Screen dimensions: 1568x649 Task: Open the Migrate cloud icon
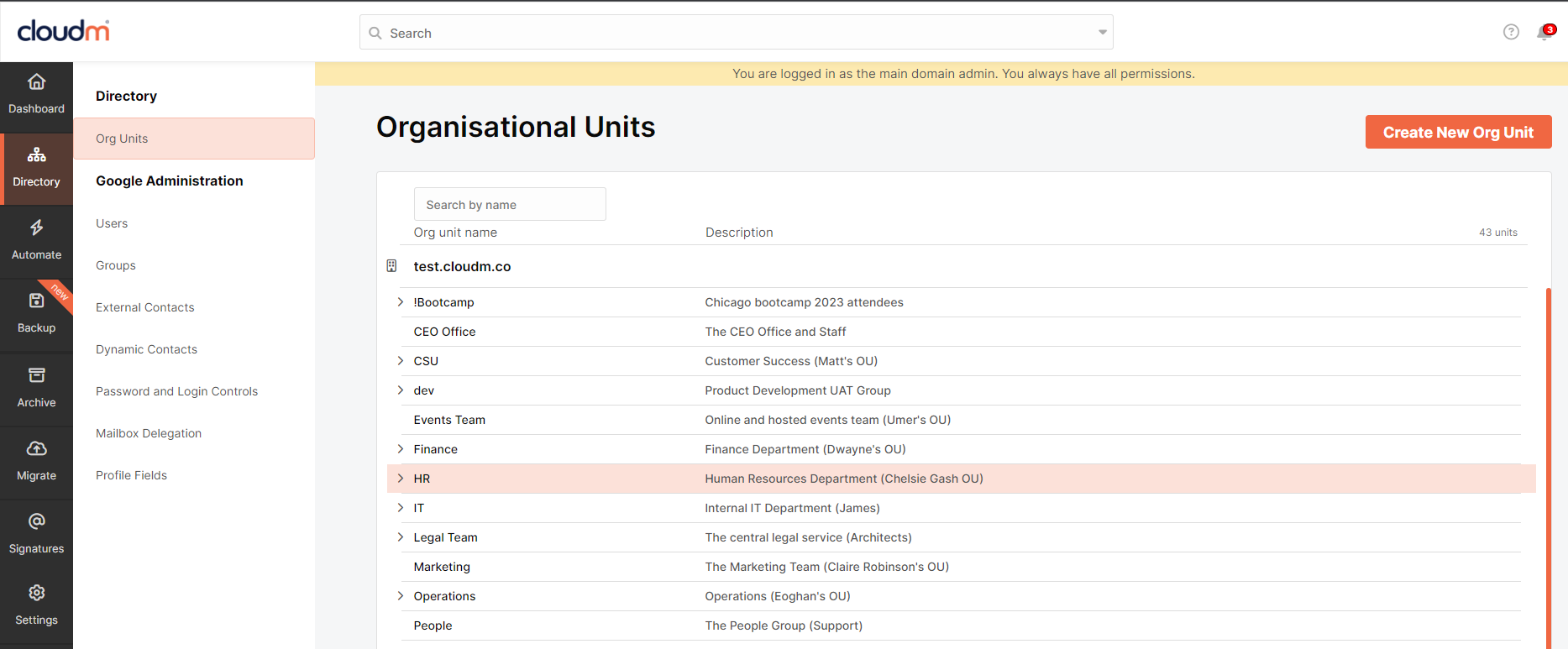pyautogui.click(x=36, y=448)
